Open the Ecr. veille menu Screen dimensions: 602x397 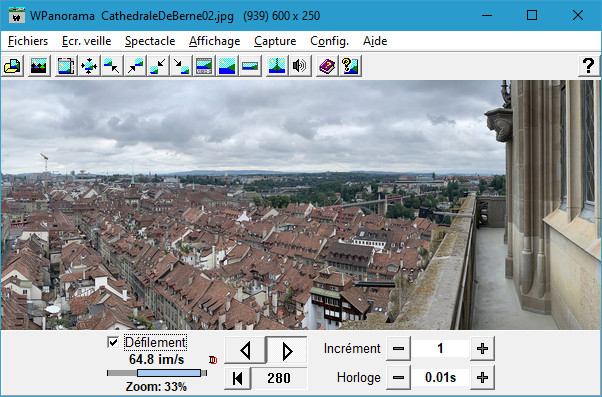(86, 41)
